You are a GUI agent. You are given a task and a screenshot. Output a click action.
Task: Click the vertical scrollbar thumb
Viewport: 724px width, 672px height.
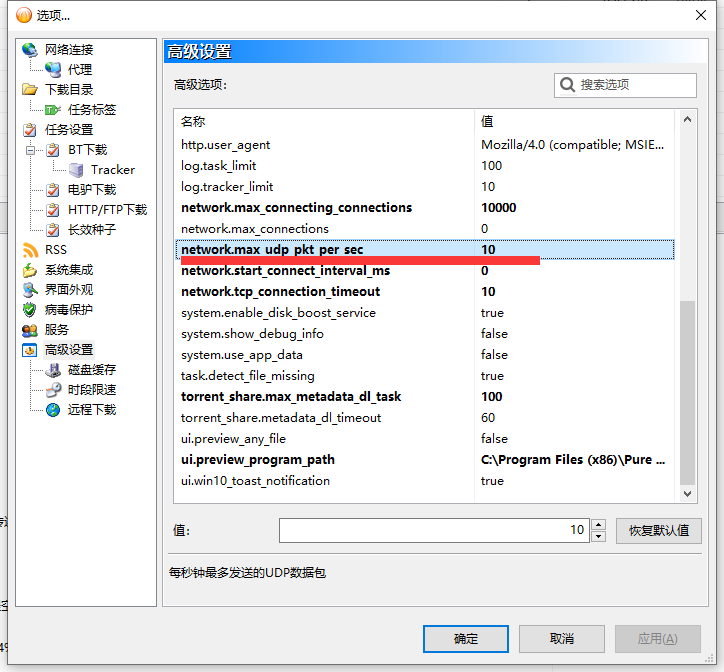point(687,393)
